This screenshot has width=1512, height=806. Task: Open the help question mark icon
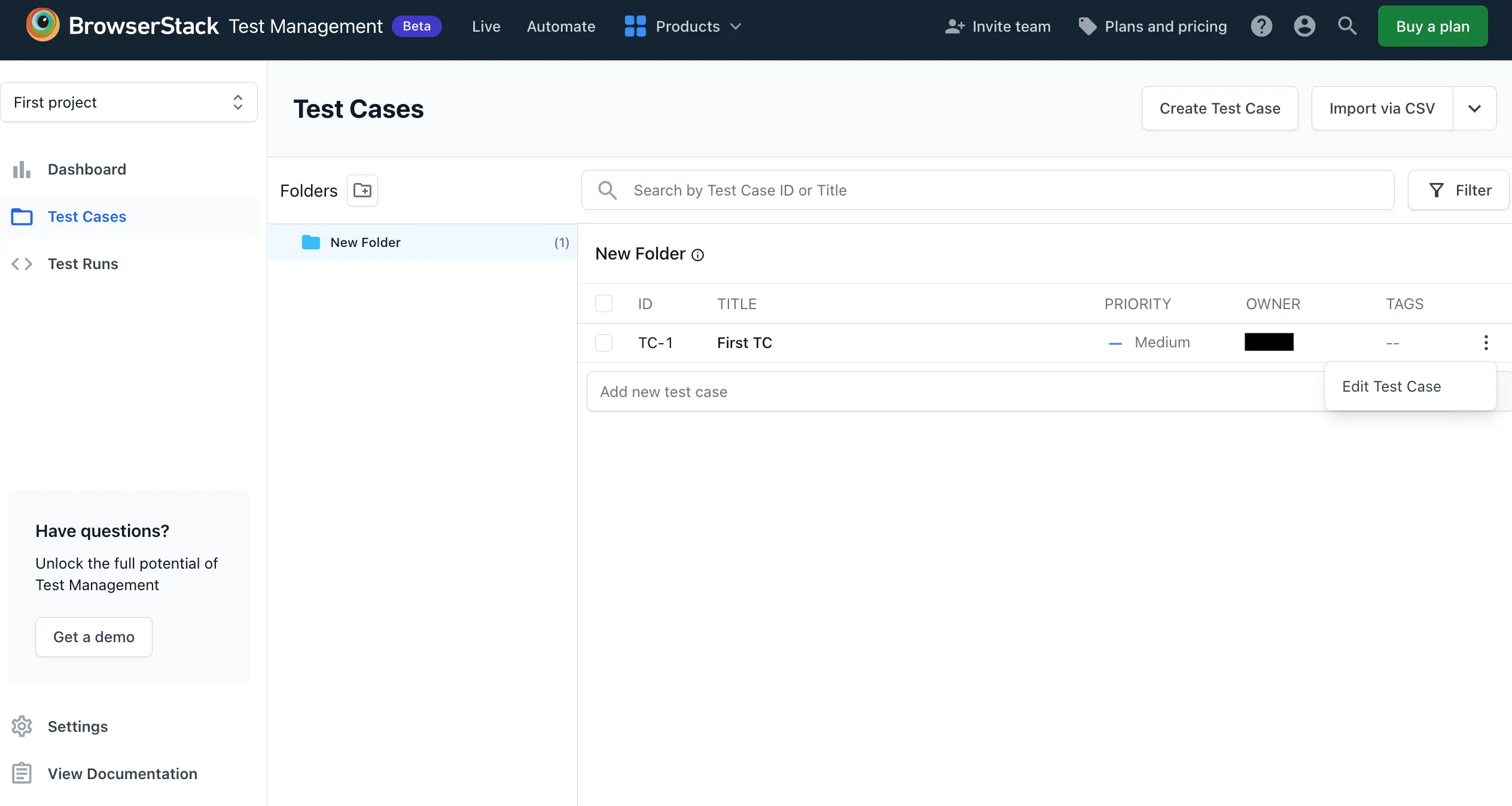[x=1261, y=26]
